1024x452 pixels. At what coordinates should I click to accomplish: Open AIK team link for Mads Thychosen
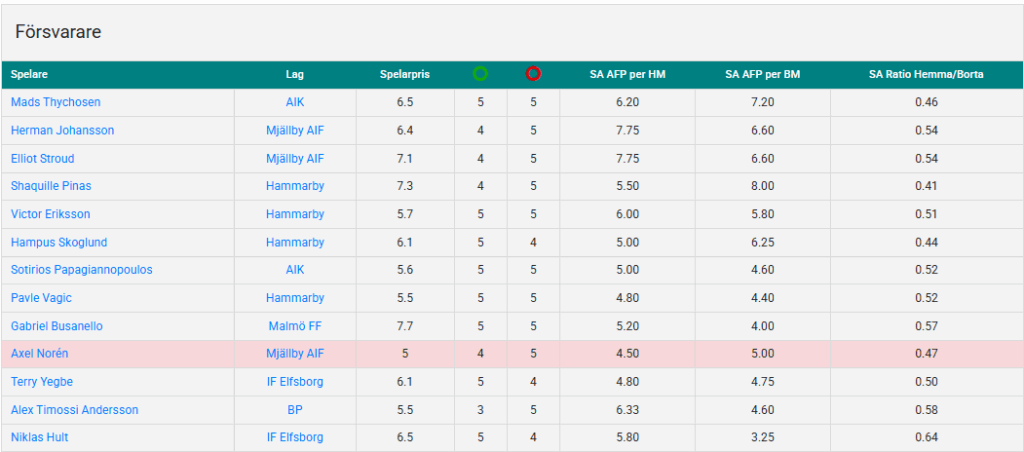click(x=295, y=103)
